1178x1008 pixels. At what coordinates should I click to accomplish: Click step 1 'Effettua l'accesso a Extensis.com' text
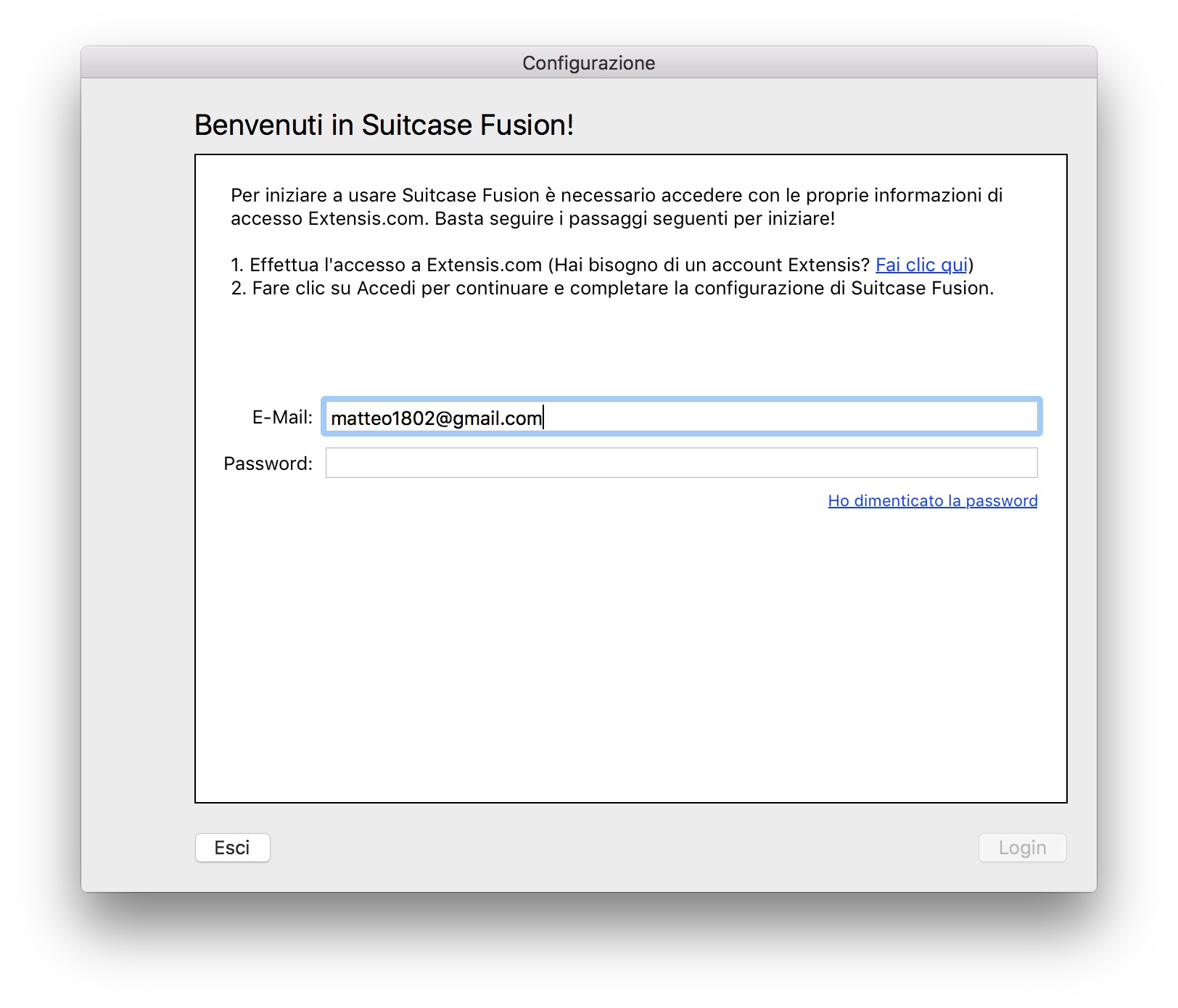coord(602,265)
